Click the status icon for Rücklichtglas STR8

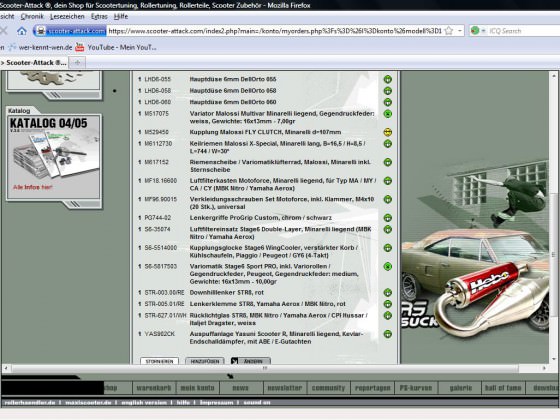388,315
